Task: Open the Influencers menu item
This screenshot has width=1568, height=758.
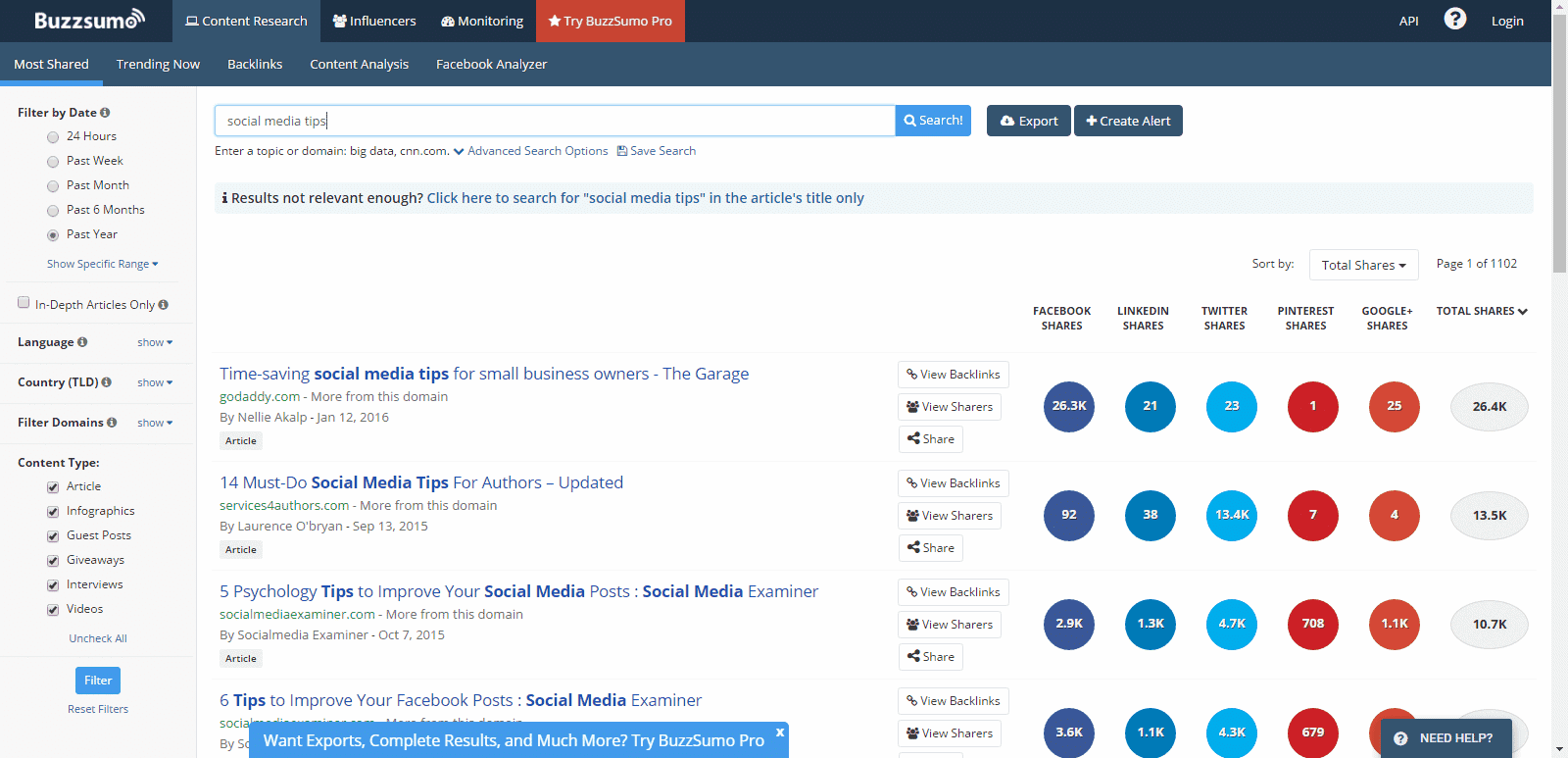Action: pos(374,21)
